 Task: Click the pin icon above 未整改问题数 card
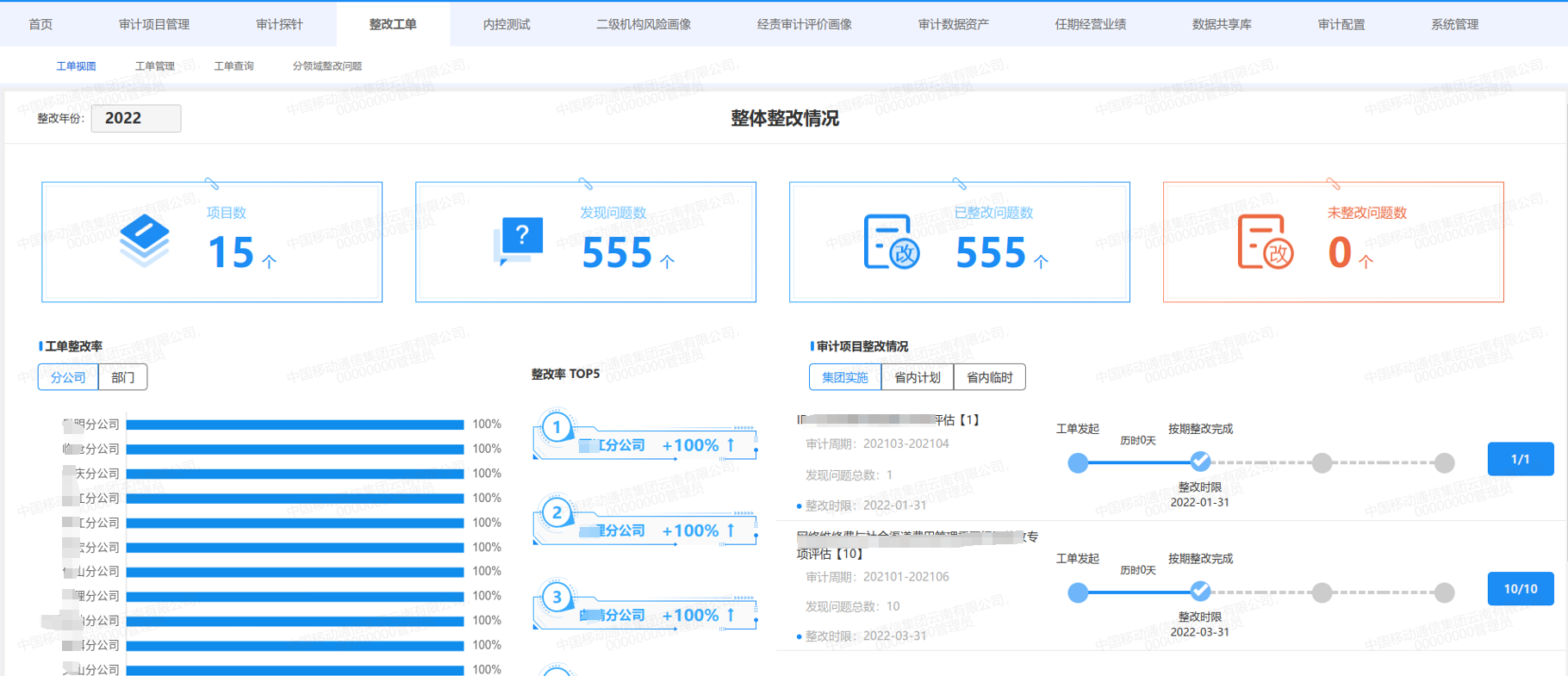point(1334,183)
